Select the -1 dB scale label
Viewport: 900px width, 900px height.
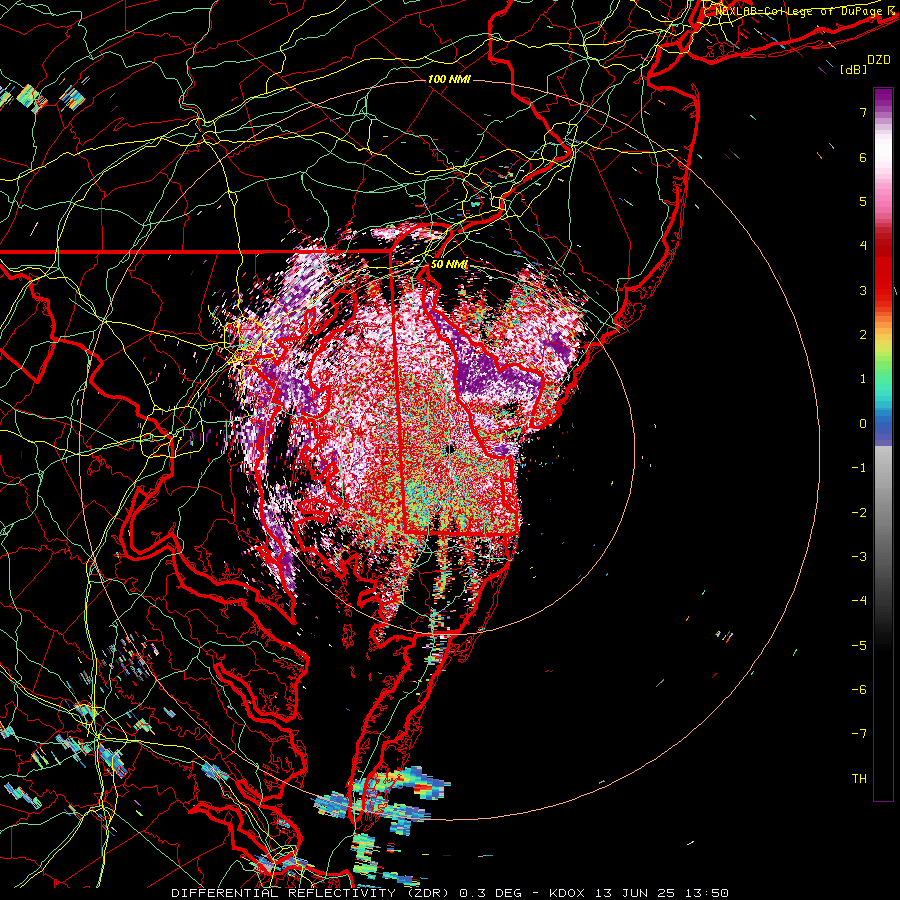pos(859,468)
